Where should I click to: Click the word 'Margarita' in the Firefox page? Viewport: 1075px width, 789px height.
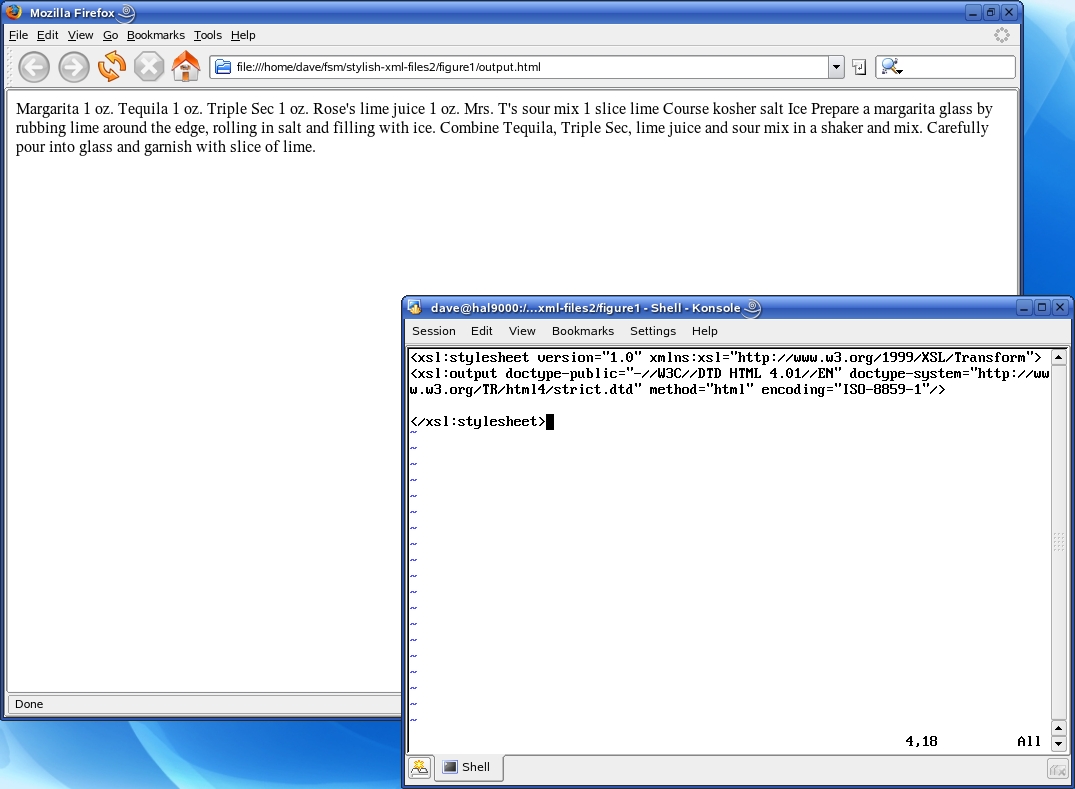pyautogui.click(x=47, y=108)
